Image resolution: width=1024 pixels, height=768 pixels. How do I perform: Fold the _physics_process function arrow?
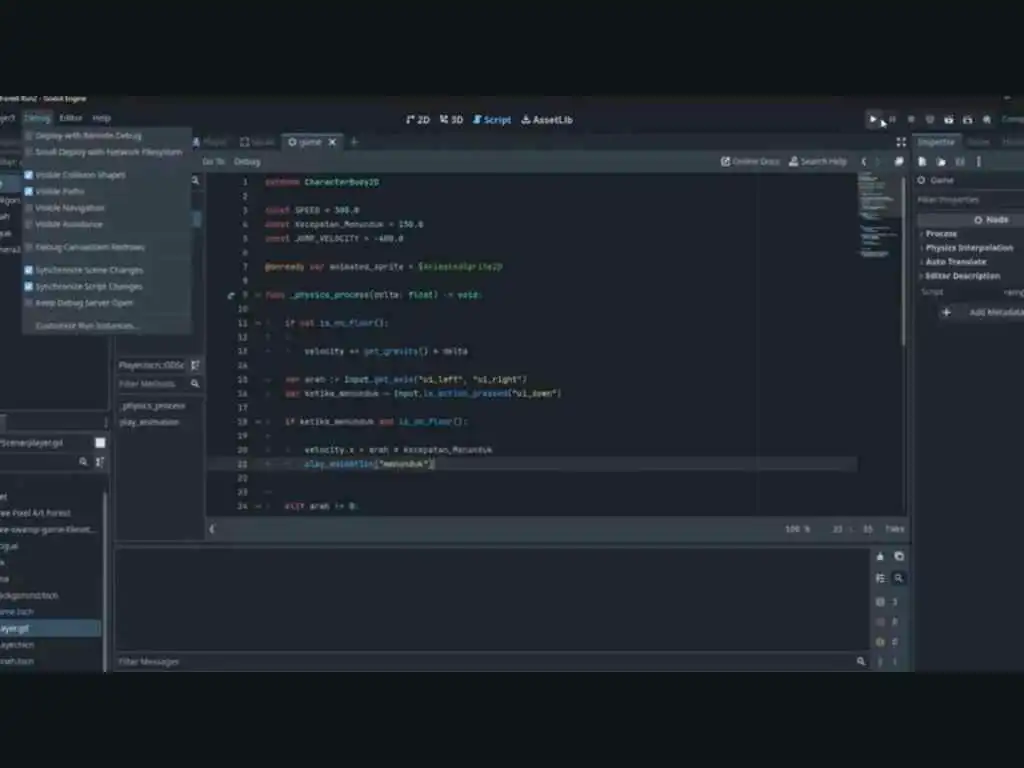257,295
